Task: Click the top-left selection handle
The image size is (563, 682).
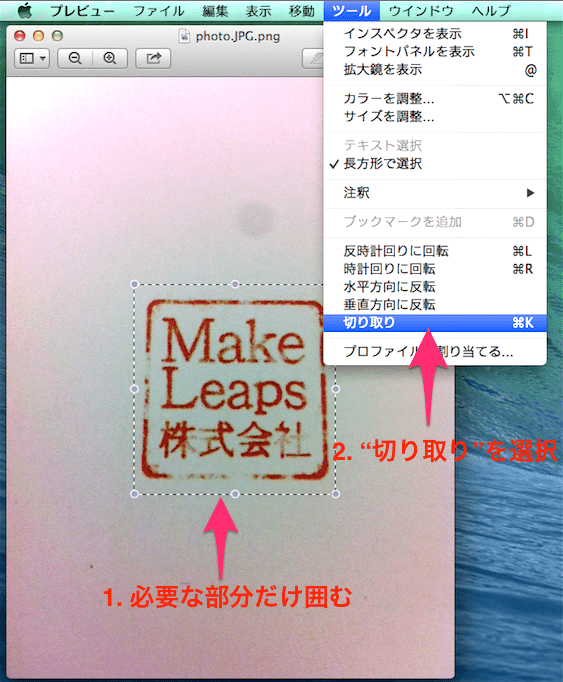Action: [x=134, y=284]
